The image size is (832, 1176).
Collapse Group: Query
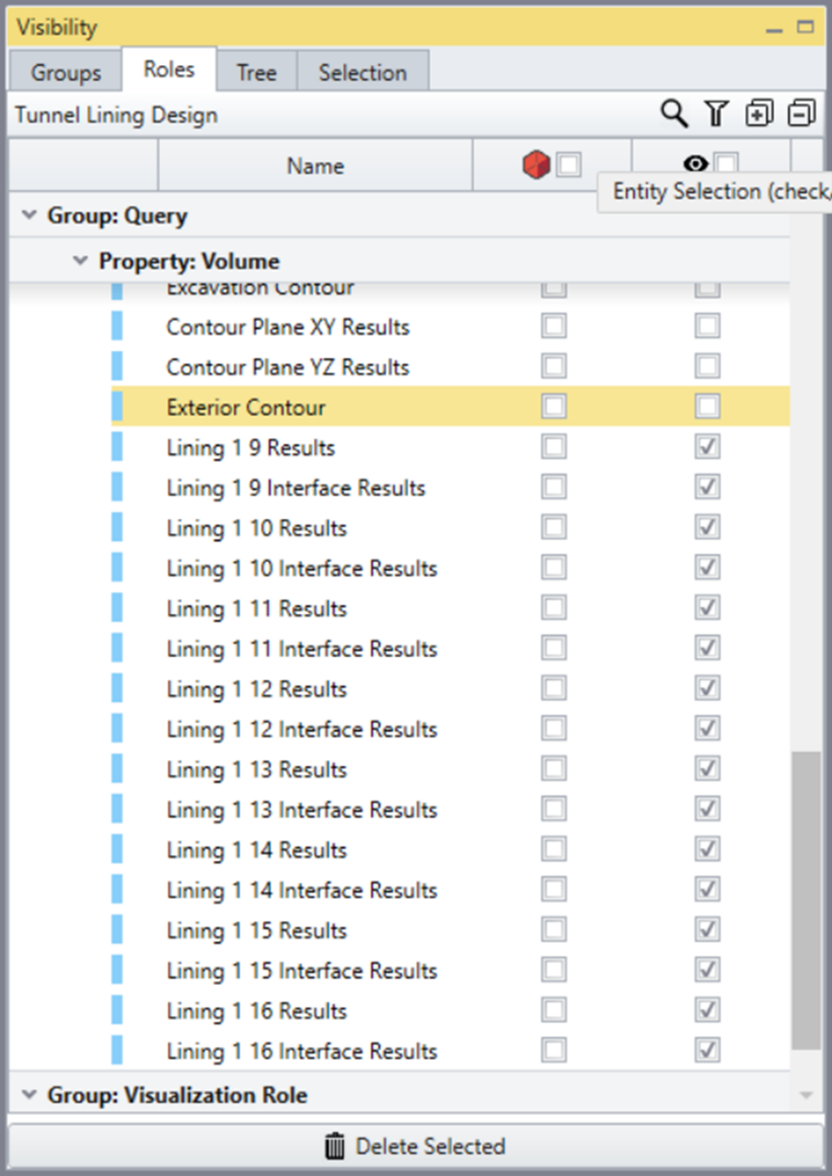pos(29,215)
